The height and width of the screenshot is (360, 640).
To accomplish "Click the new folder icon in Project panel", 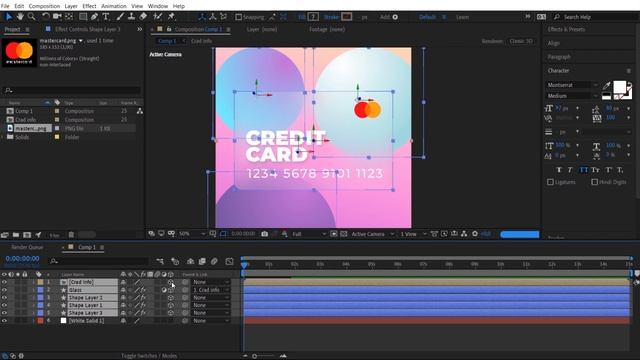I will click(16, 235).
